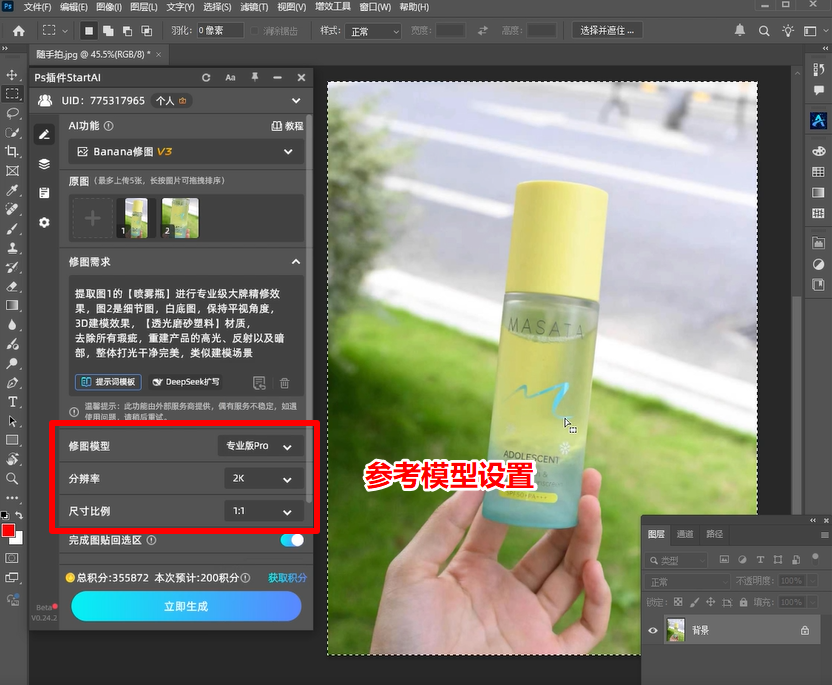This screenshot has height=685, width=832.
Task: Open StartAI layers sidebar icon
Action: [44, 163]
